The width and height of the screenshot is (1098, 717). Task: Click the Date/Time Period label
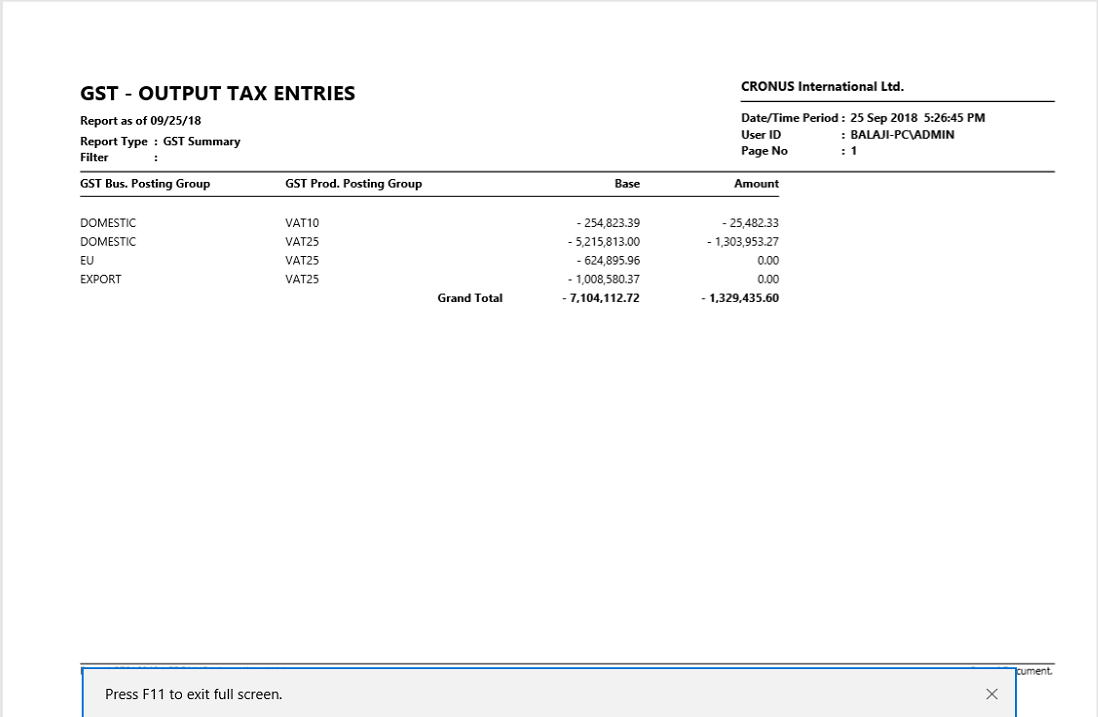[x=790, y=118]
